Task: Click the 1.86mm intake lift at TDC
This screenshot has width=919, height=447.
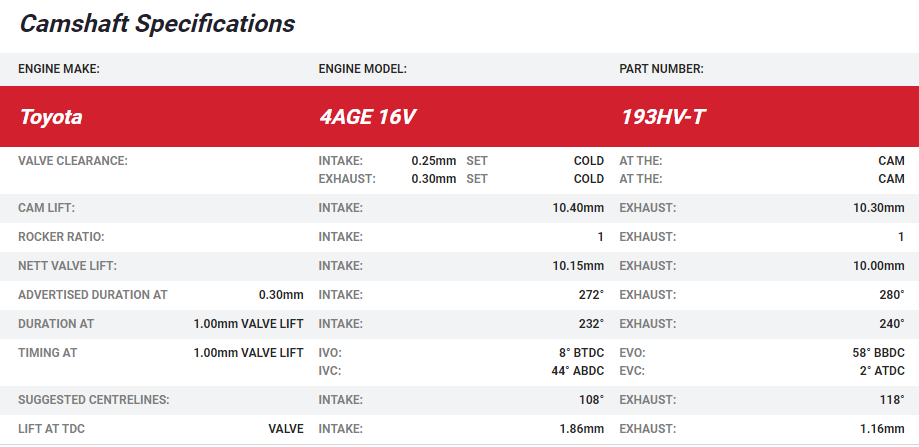Action: [x=581, y=429]
